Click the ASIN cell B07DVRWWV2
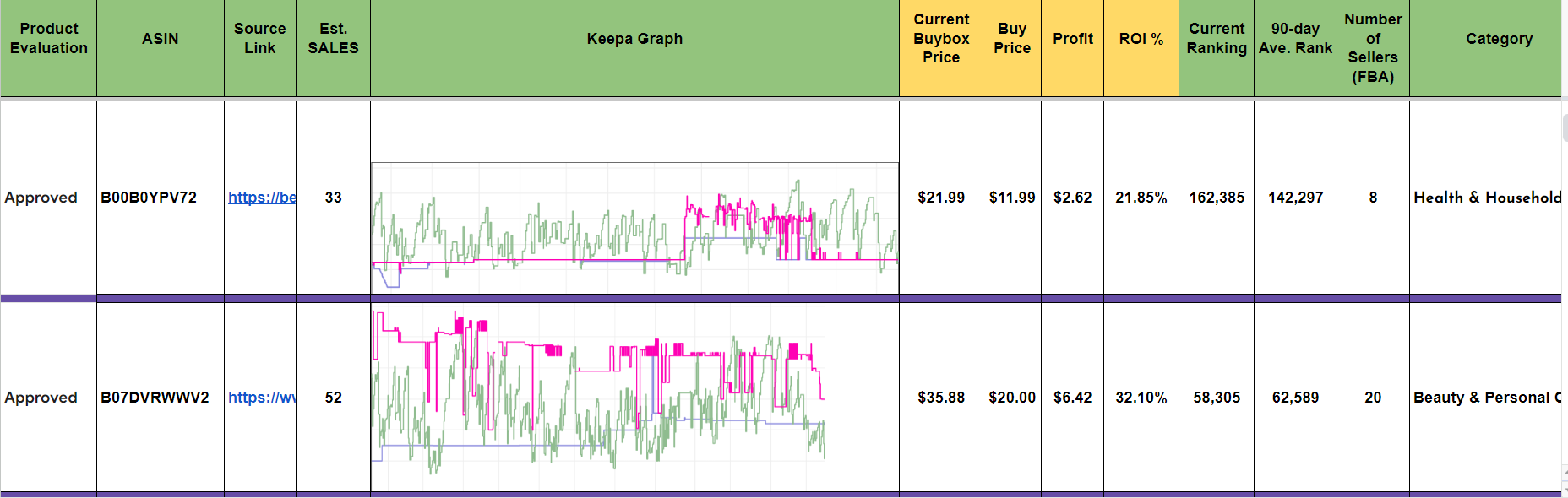 (155, 398)
